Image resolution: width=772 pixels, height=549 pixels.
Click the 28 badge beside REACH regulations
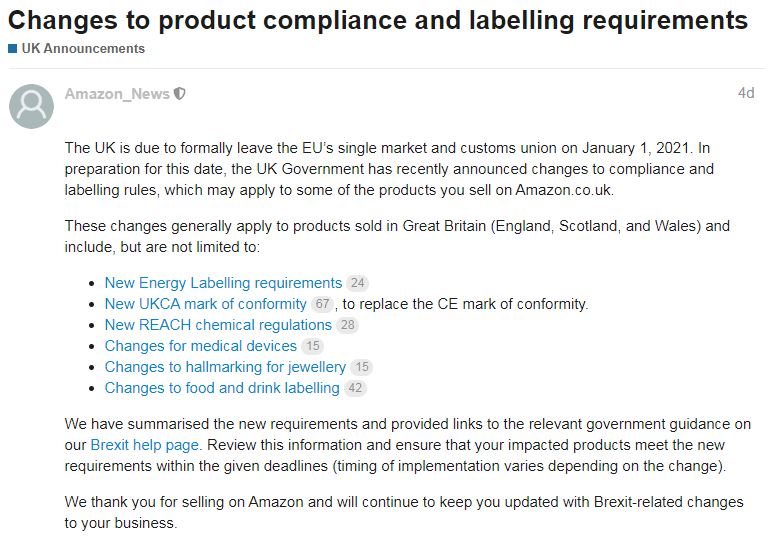[347, 326]
